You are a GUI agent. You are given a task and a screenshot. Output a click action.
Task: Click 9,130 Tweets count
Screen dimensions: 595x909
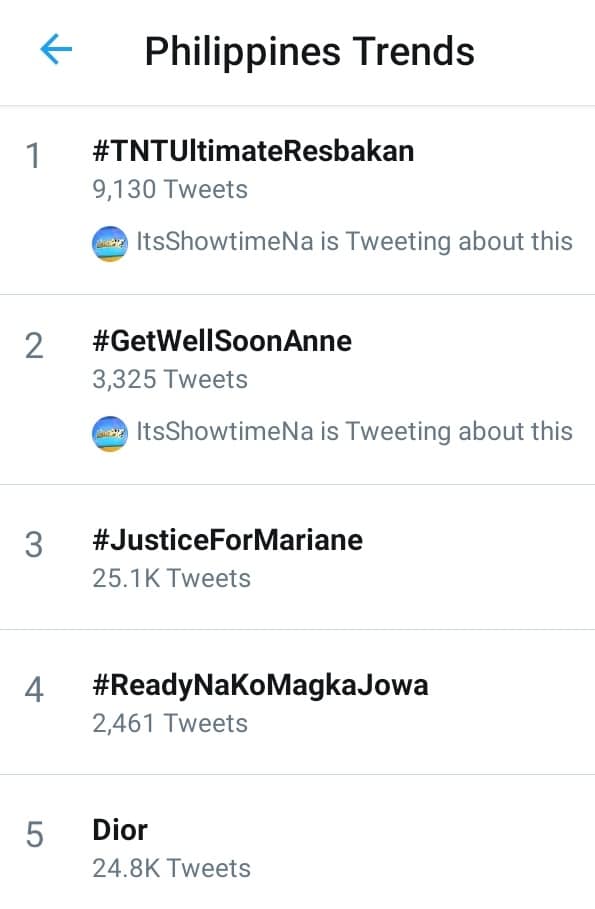pyautogui.click(x=170, y=190)
